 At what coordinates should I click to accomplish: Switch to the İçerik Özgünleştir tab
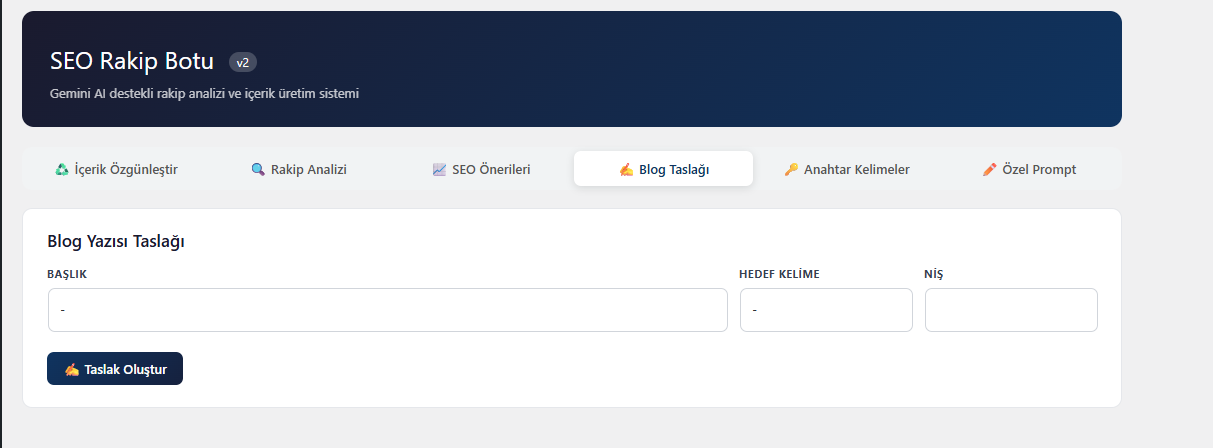tap(116, 169)
